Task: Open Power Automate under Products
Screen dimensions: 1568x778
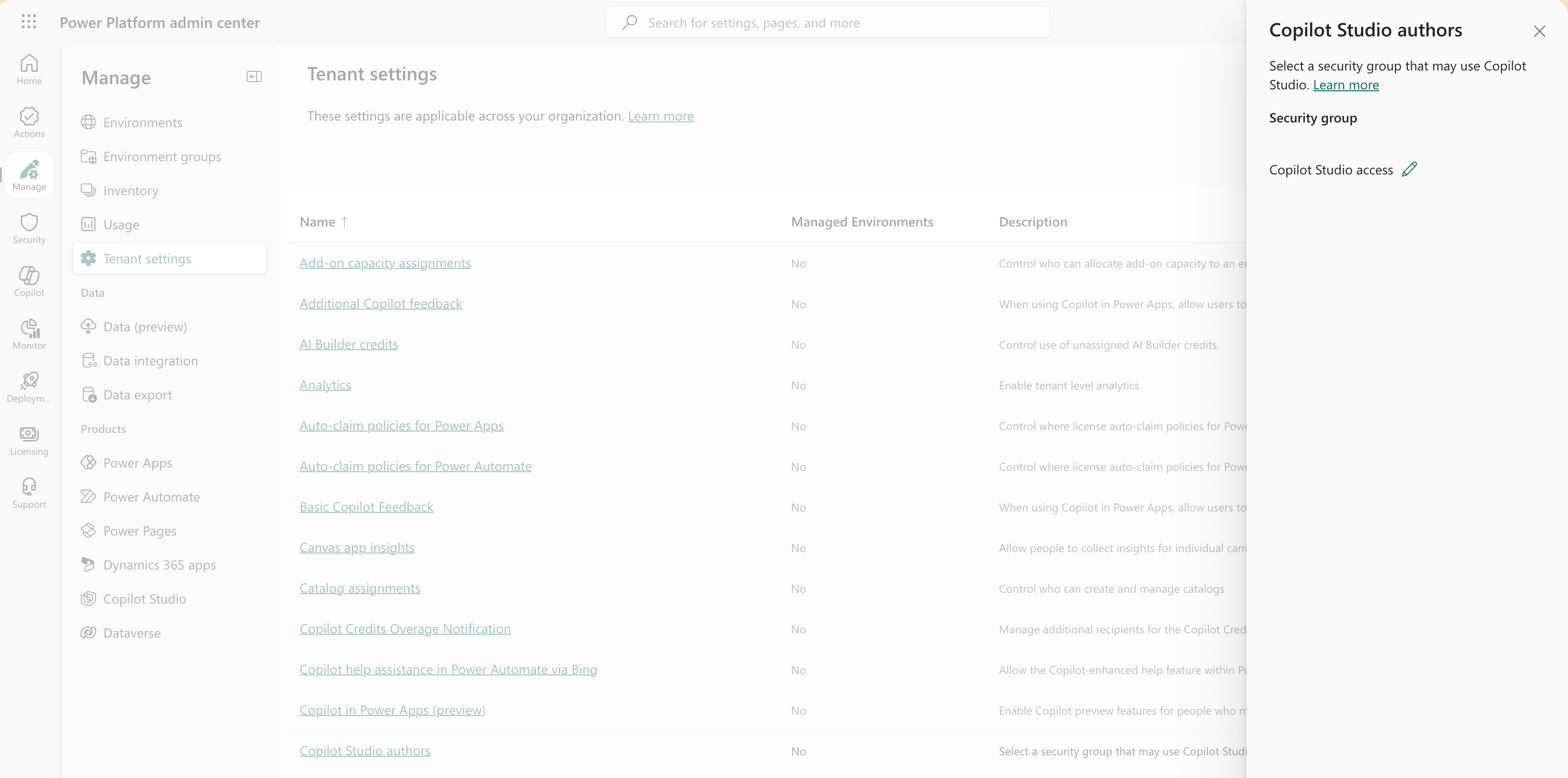Action: 151,497
